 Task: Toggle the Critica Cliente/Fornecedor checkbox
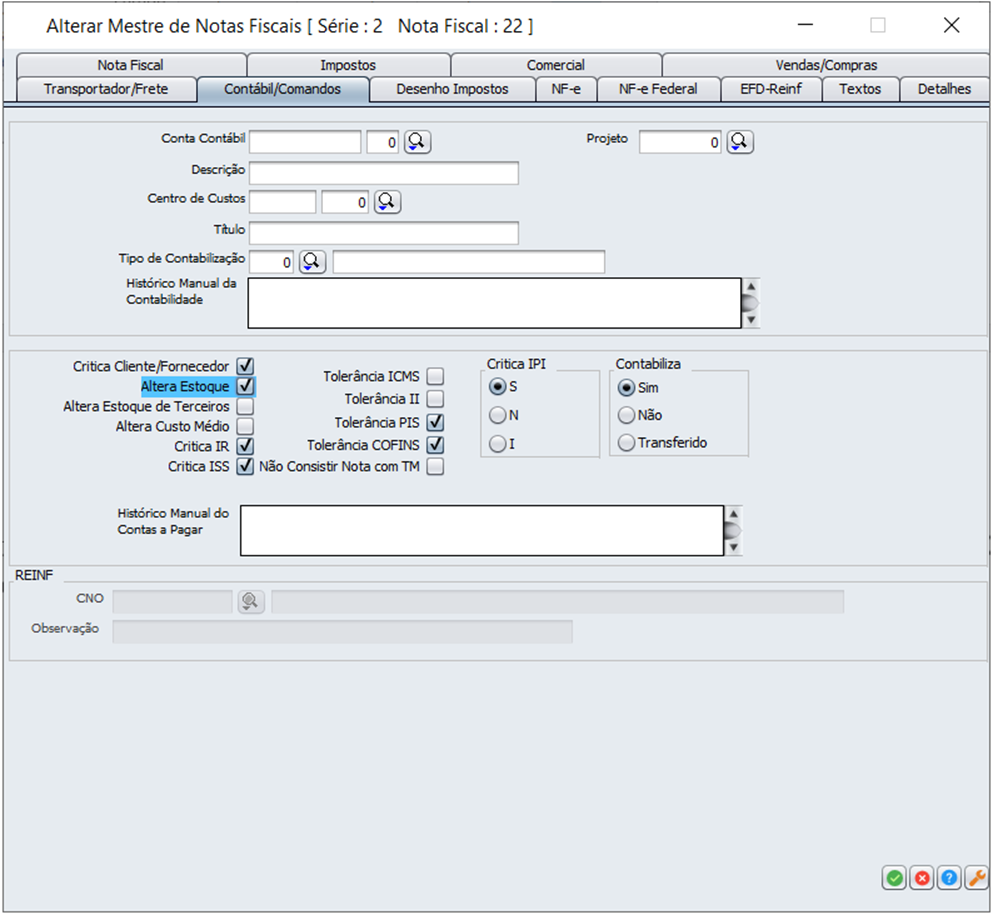tap(245, 366)
